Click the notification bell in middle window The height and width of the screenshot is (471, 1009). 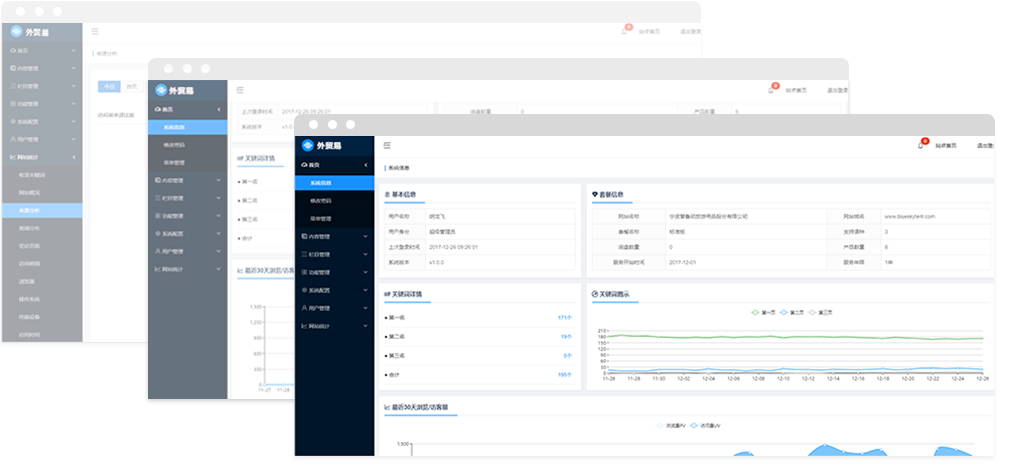point(770,90)
